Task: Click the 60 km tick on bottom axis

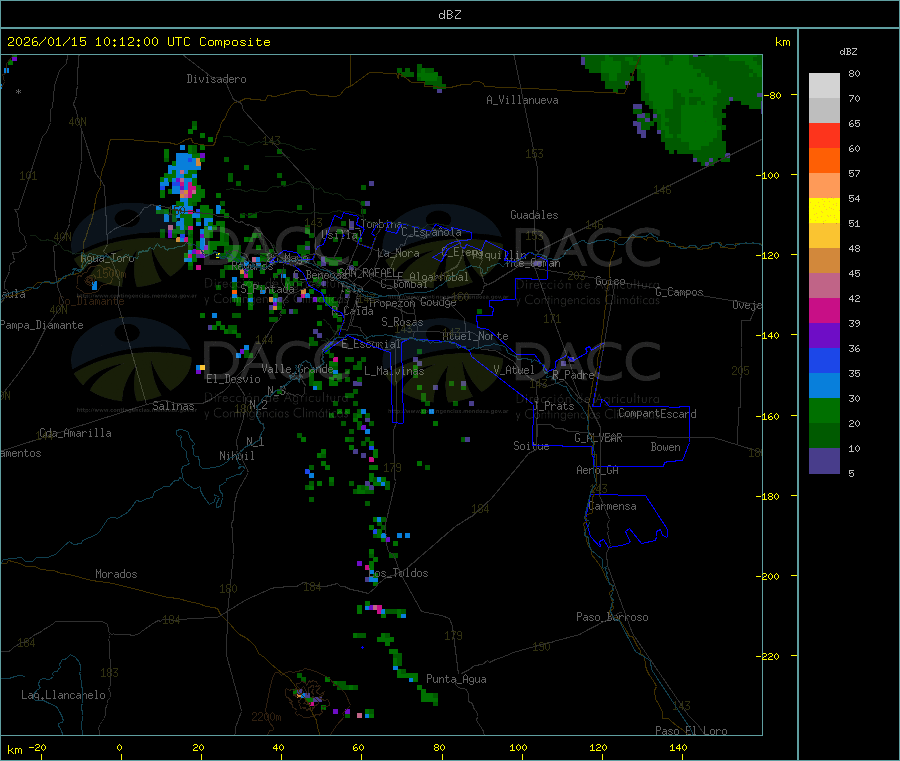Action: 358,747
